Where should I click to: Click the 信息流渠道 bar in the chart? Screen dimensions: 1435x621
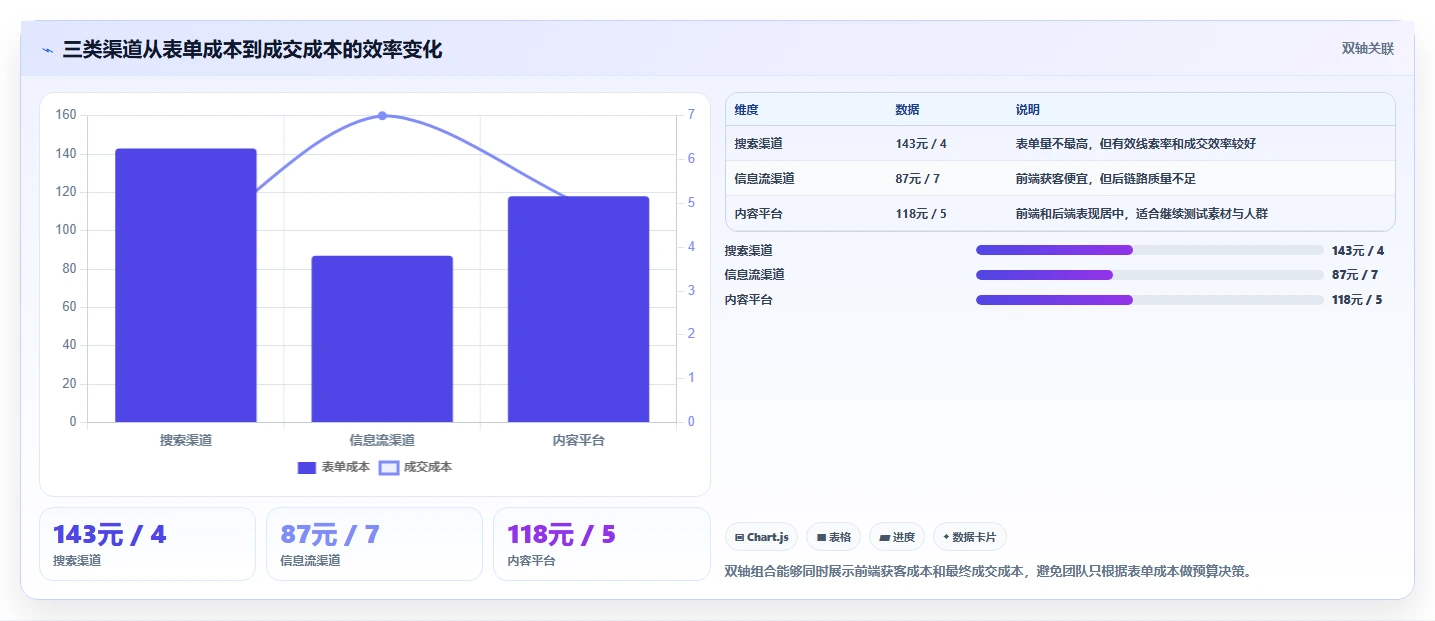[382, 339]
